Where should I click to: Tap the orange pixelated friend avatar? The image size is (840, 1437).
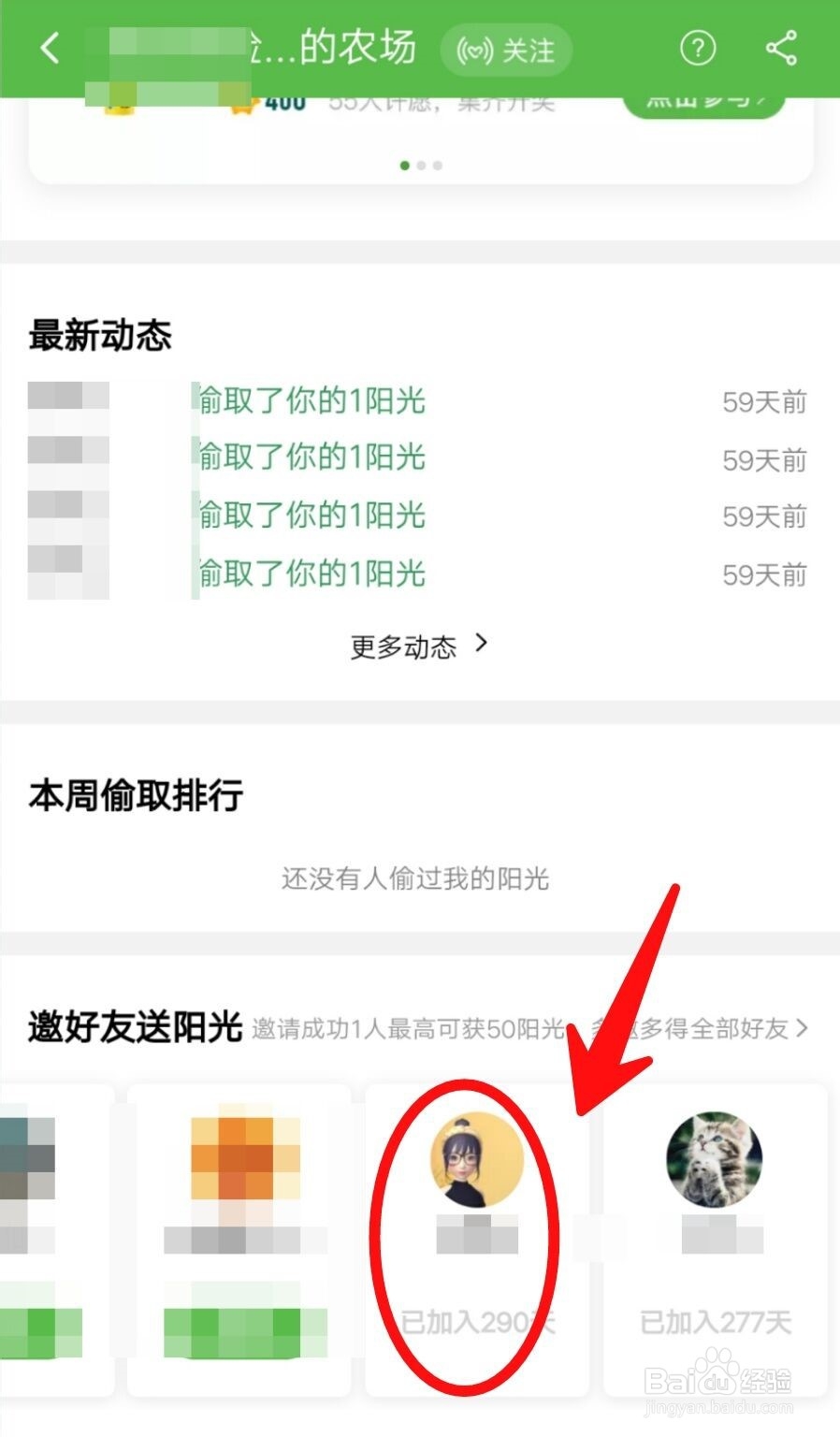(x=246, y=1159)
